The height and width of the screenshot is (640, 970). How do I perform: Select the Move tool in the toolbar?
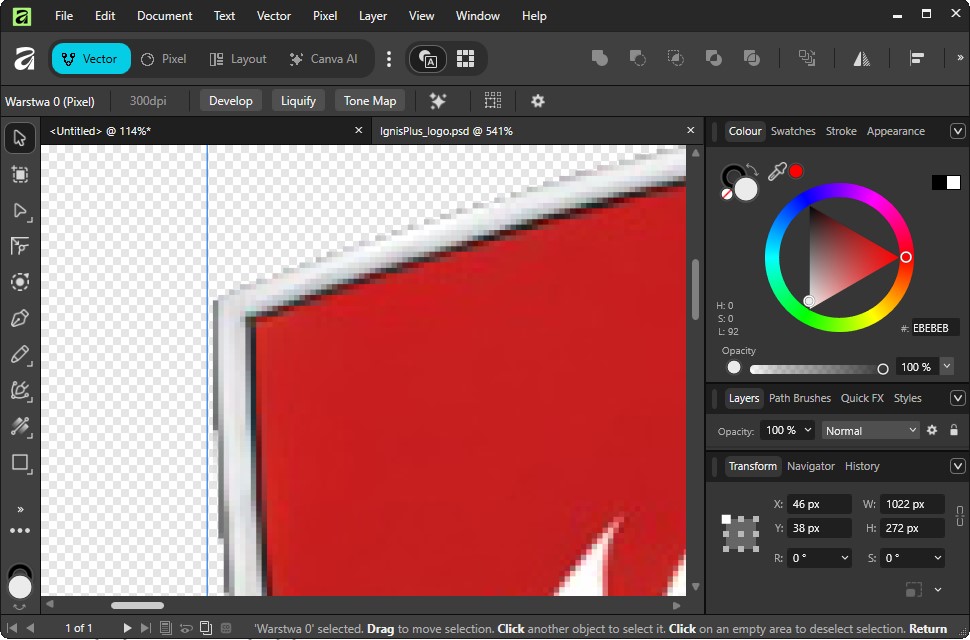pos(20,138)
